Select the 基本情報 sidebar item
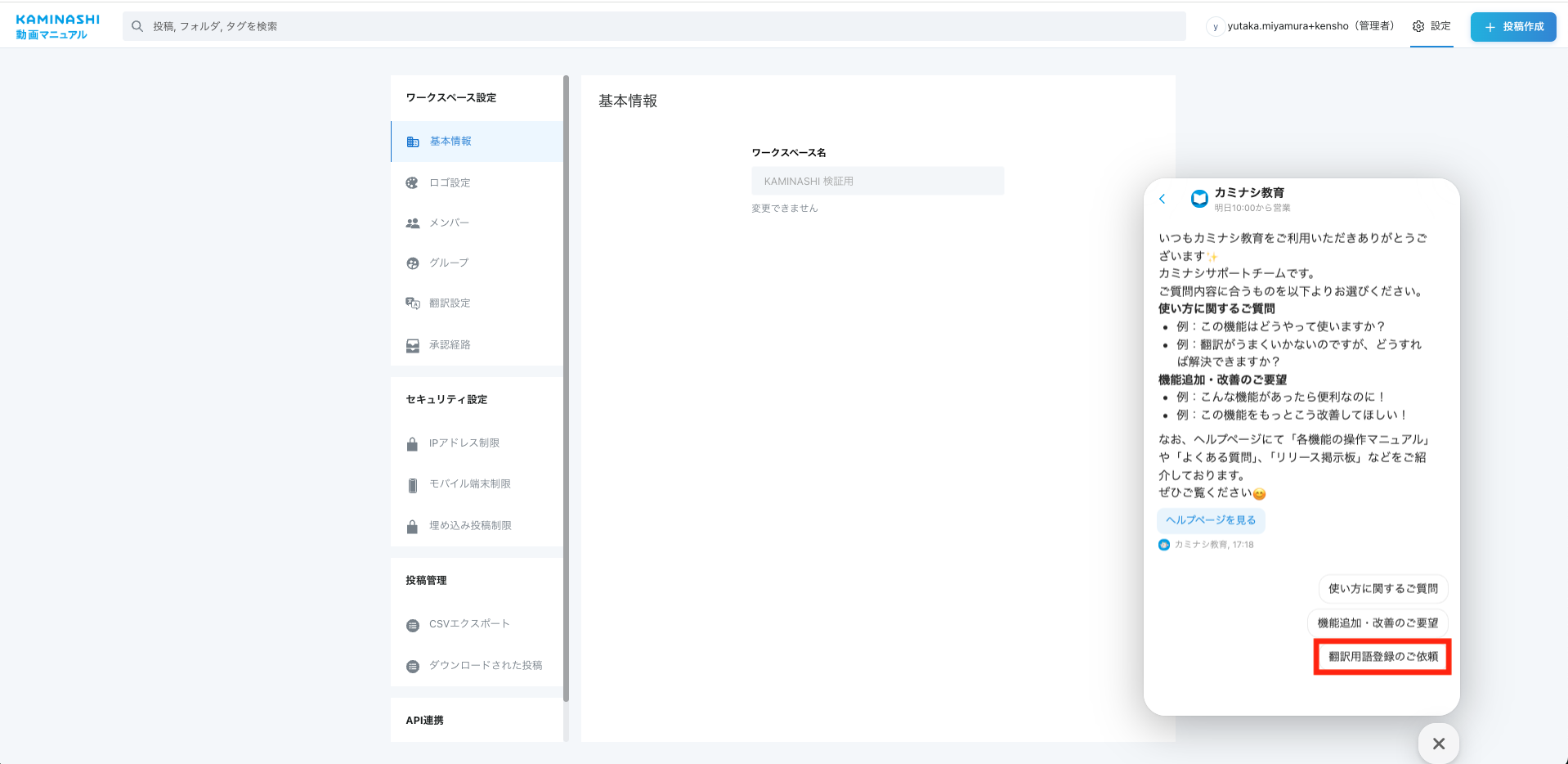1568x764 pixels. click(477, 142)
